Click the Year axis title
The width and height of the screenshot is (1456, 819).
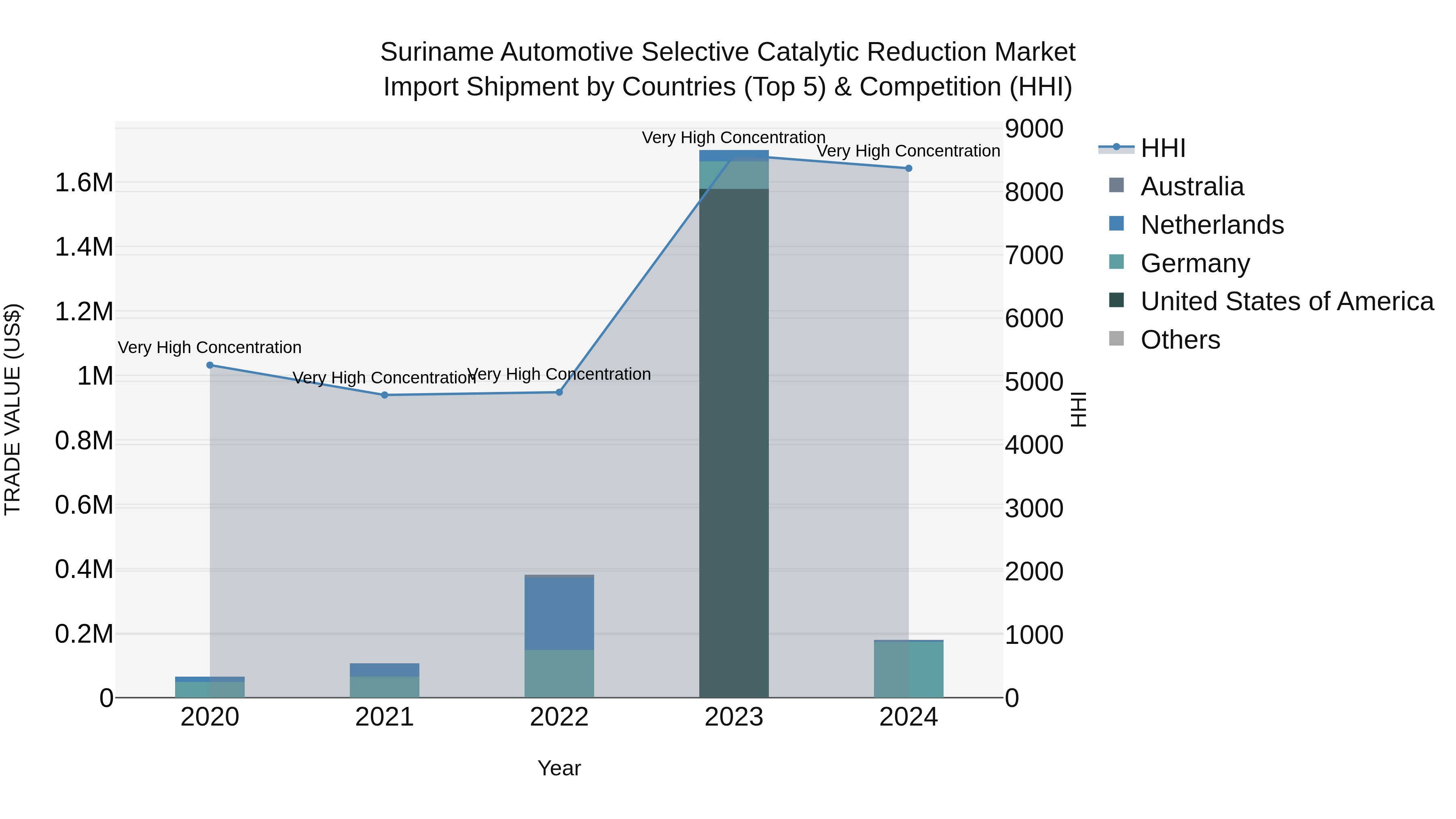pyautogui.click(x=559, y=768)
